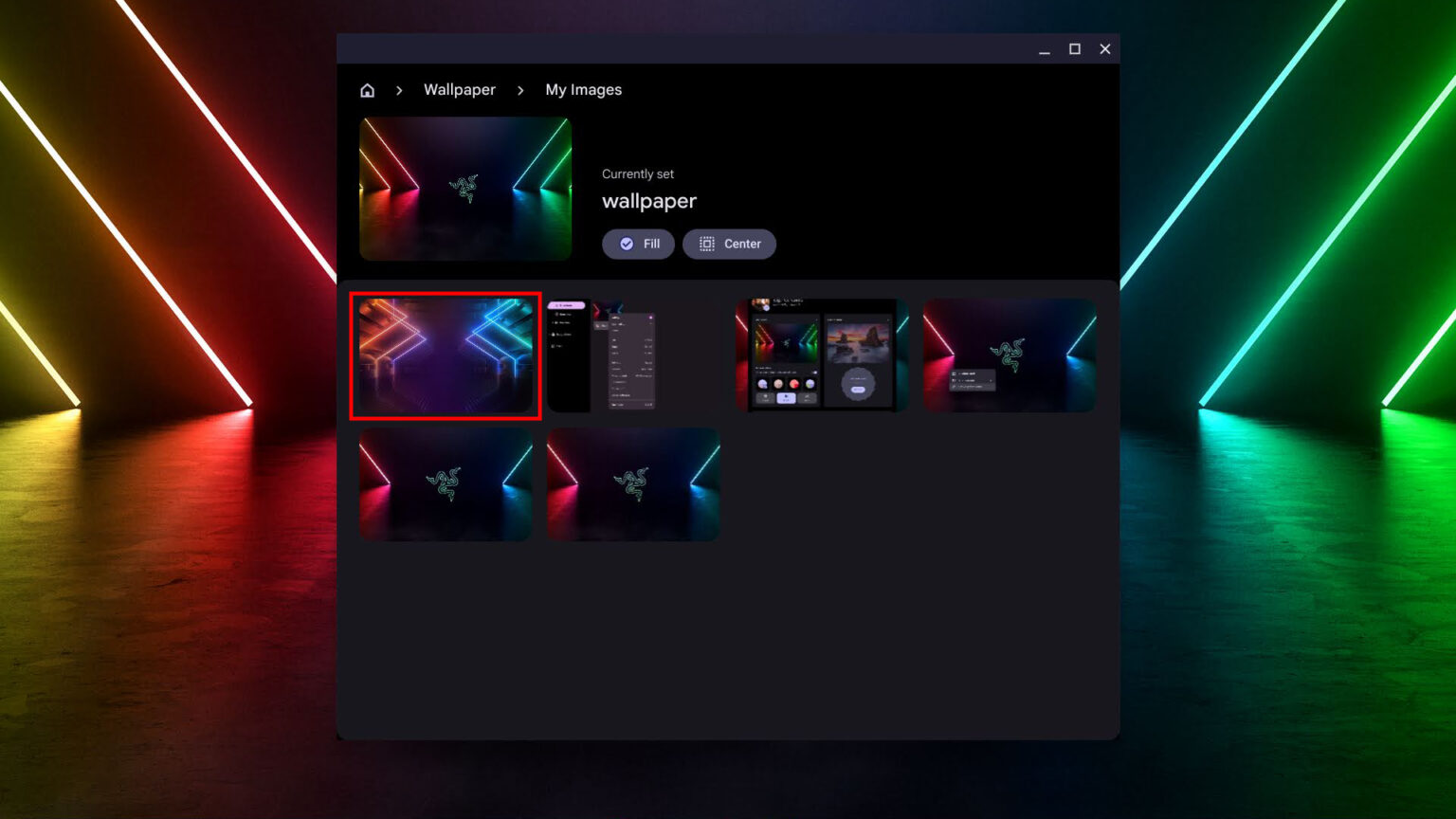Click the Home icon in the breadcrumb

(367, 89)
